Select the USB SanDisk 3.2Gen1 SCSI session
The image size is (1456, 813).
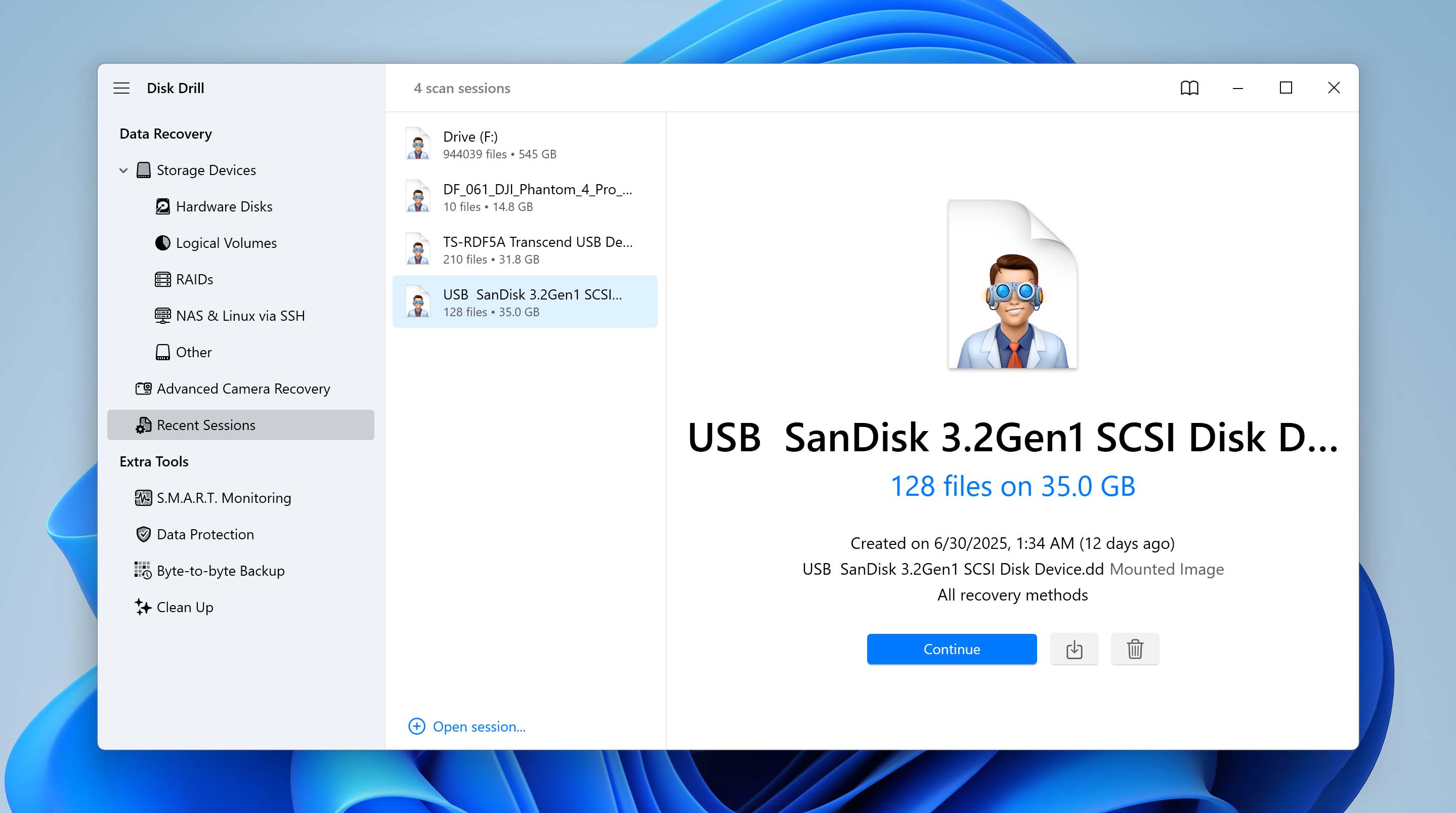click(525, 302)
